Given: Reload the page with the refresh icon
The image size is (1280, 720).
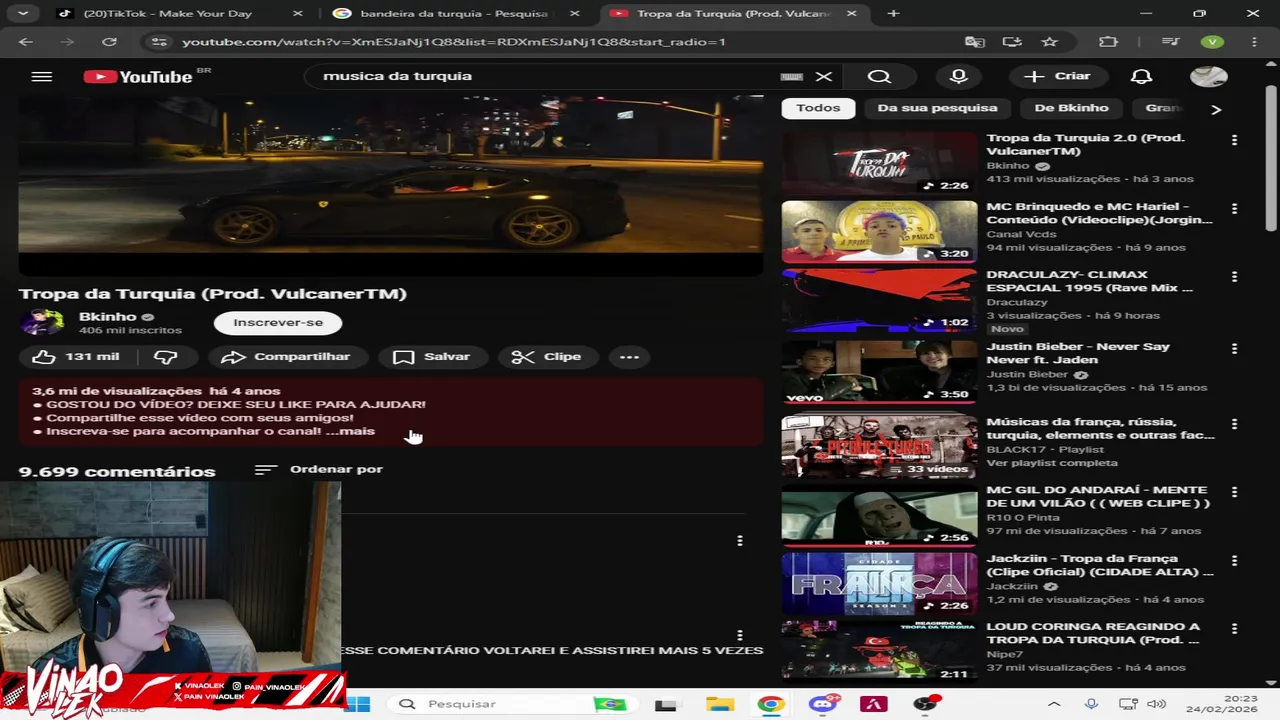Looking at the screenshot, I should point(109,42).
